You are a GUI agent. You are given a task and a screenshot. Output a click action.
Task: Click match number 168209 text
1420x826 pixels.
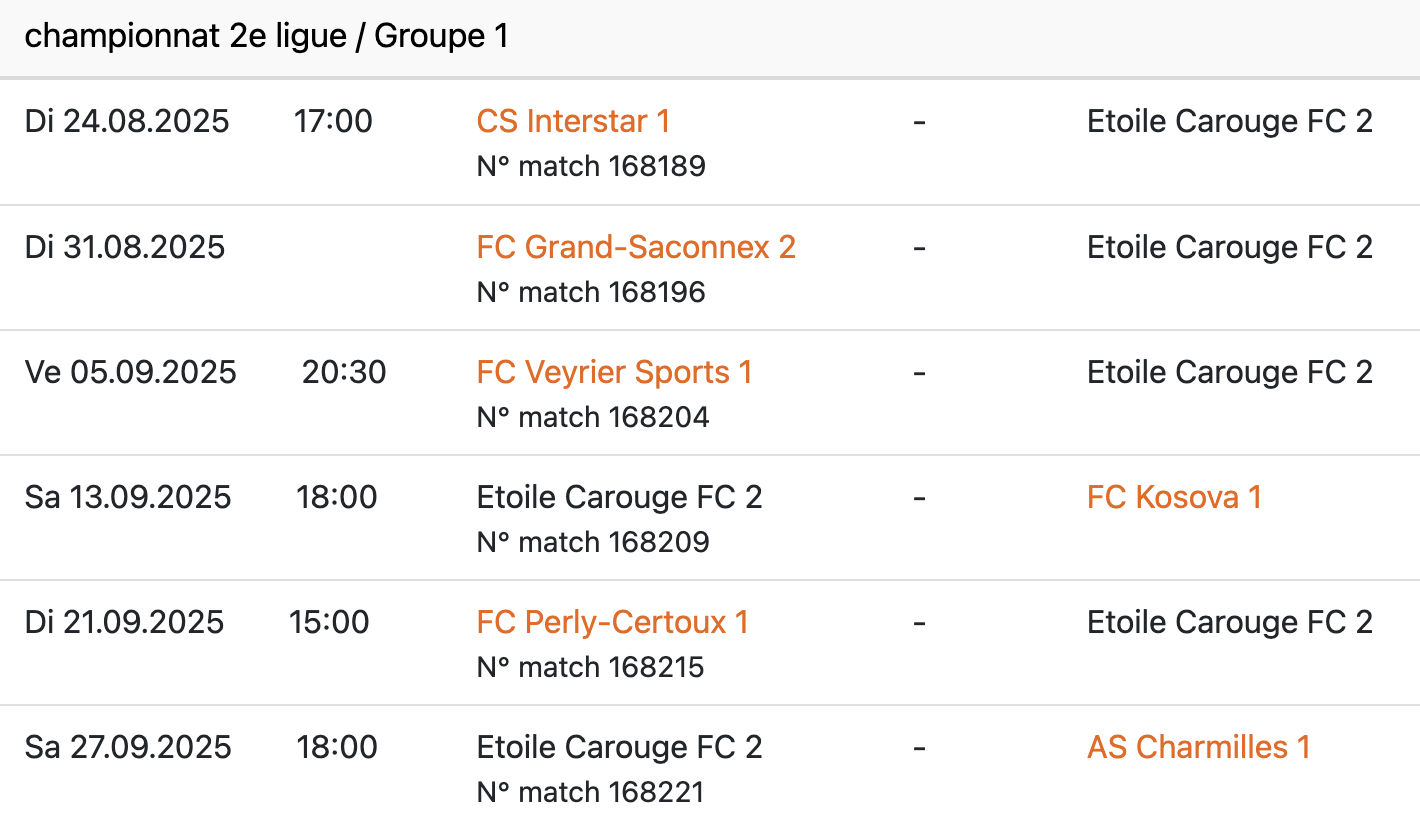point(593,542)
